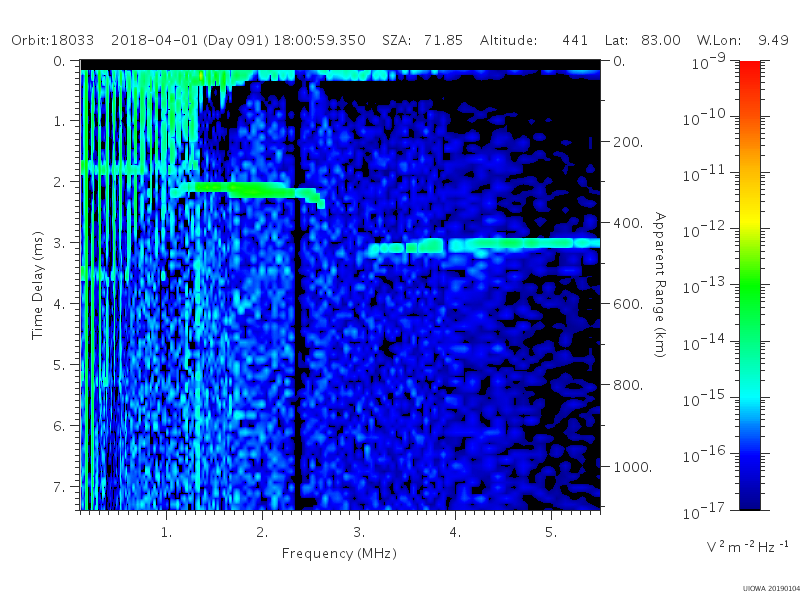Click the color bar gradient scale
This screenshot has width=800, height=600.
749,285
